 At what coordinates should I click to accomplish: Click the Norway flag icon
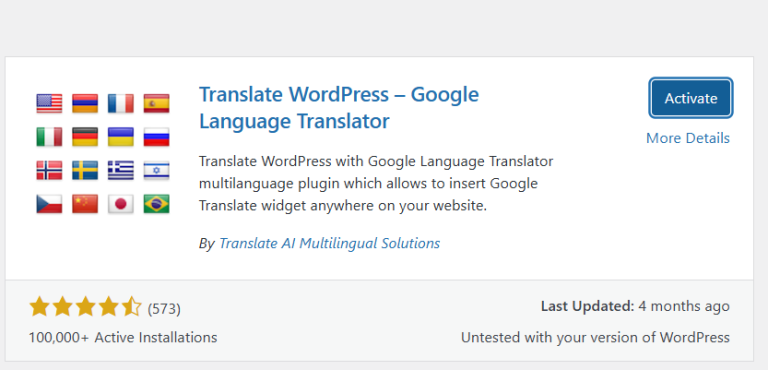coord(49,170)
